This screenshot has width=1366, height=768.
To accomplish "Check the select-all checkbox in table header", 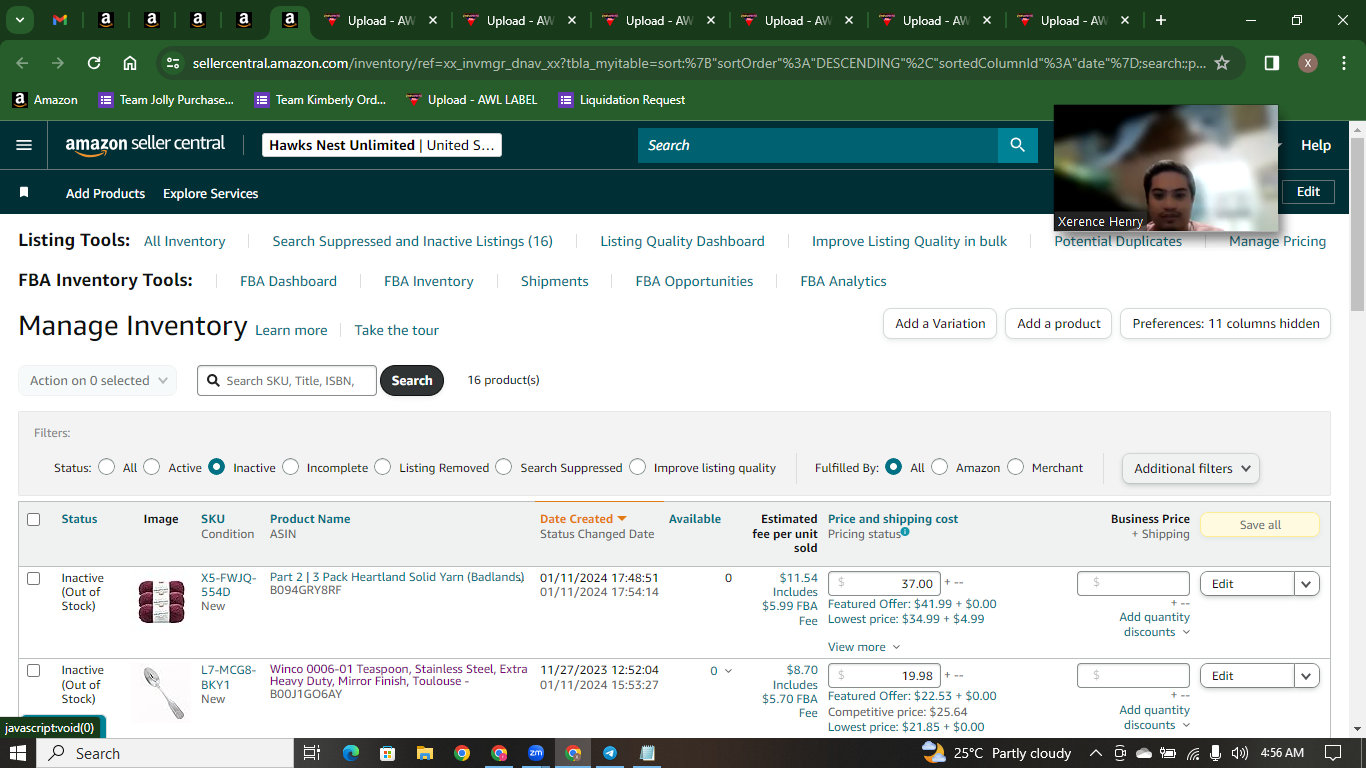I will point(34,519).
